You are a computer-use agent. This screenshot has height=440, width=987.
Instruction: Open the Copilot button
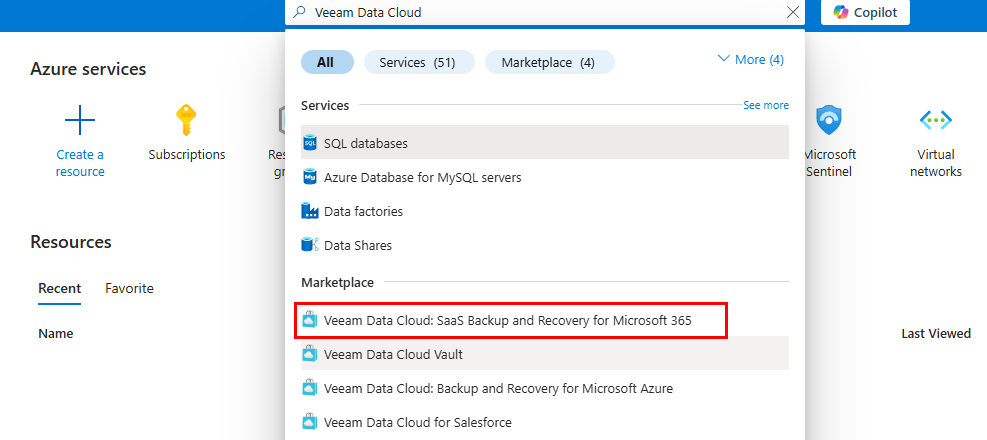pyautogui.click(x=865, y=12)
